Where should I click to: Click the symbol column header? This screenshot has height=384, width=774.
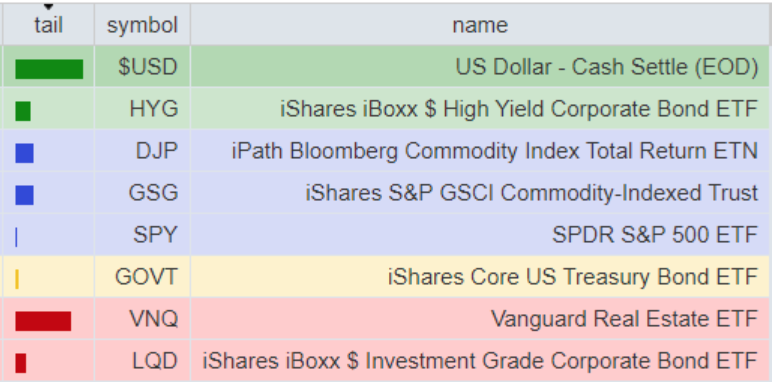[142, 25]
